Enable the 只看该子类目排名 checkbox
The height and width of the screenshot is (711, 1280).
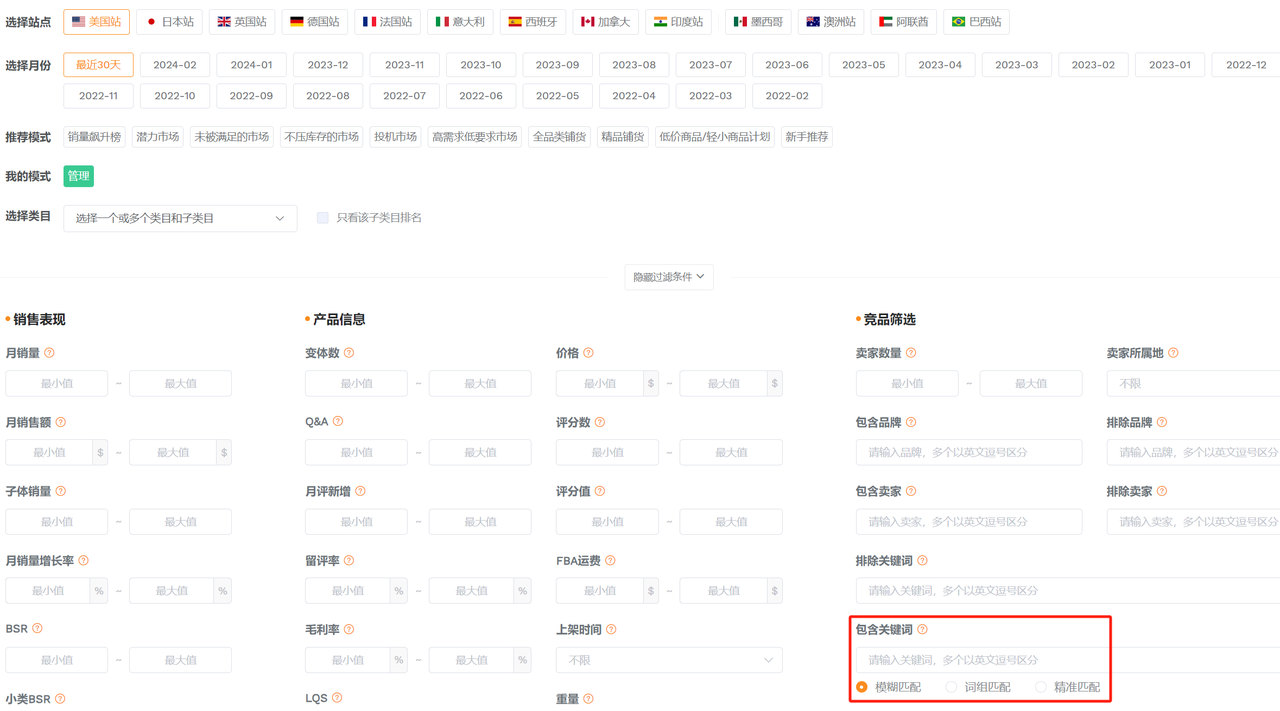click(x=323, y=218)
